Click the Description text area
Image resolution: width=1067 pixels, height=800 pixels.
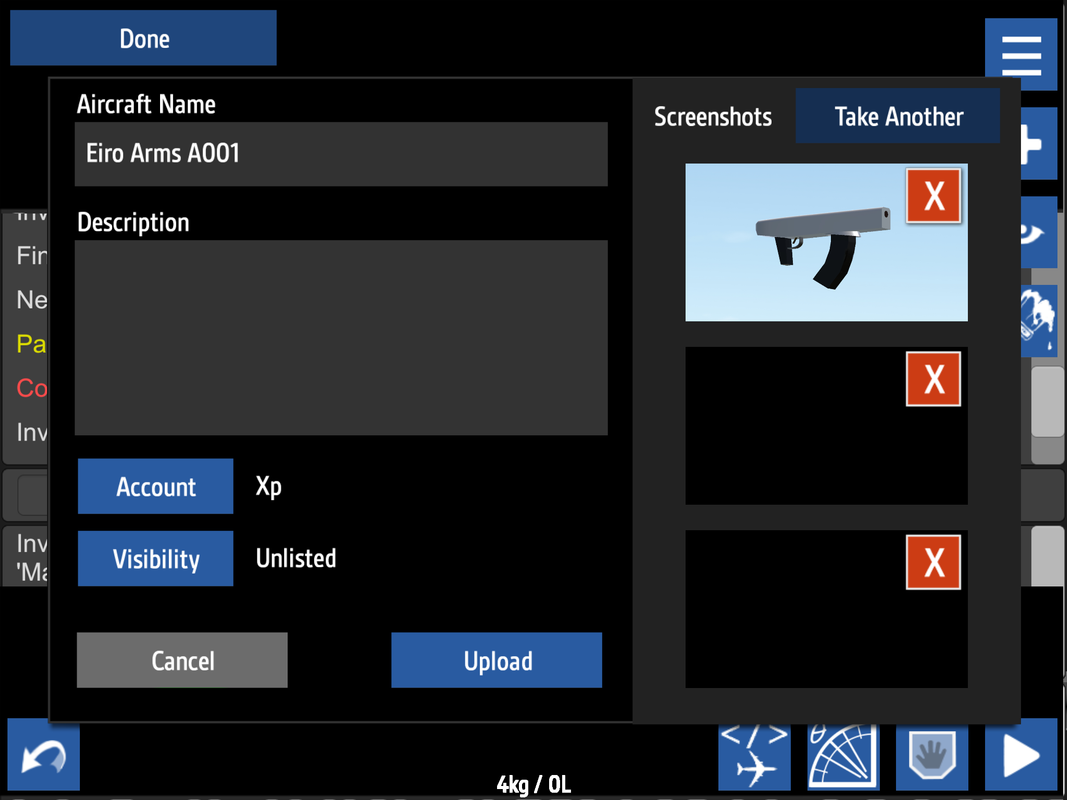[x=341, y=337]
